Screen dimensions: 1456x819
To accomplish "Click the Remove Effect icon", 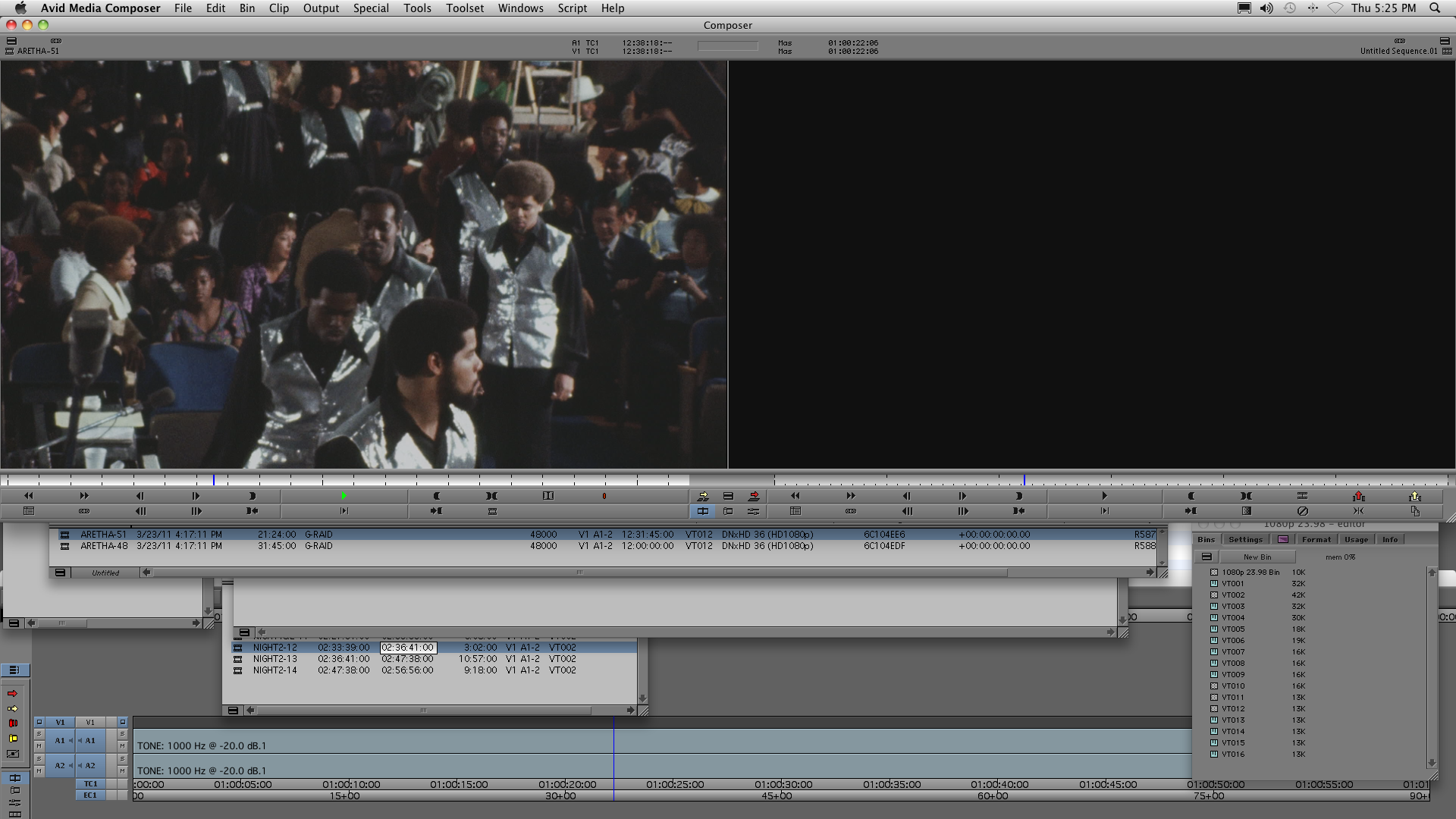I will pyautogui.click(x=1302, y=511).
